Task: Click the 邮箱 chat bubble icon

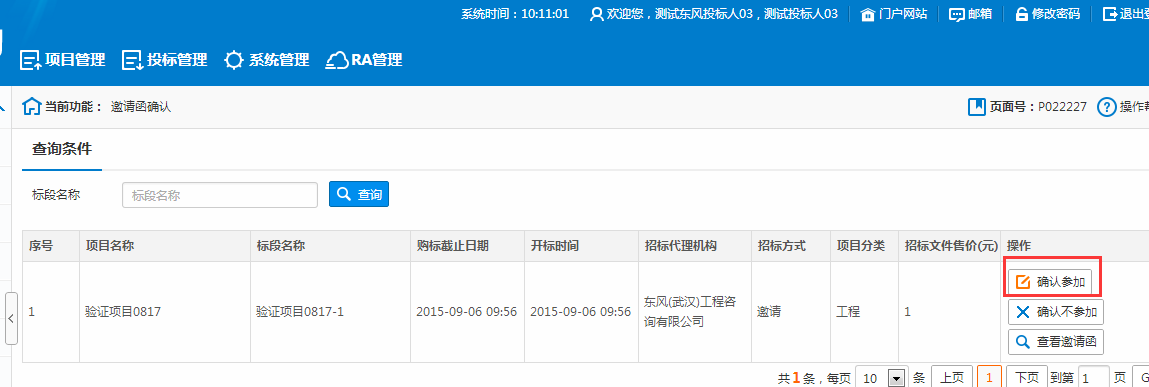Action: pos(956,14)
